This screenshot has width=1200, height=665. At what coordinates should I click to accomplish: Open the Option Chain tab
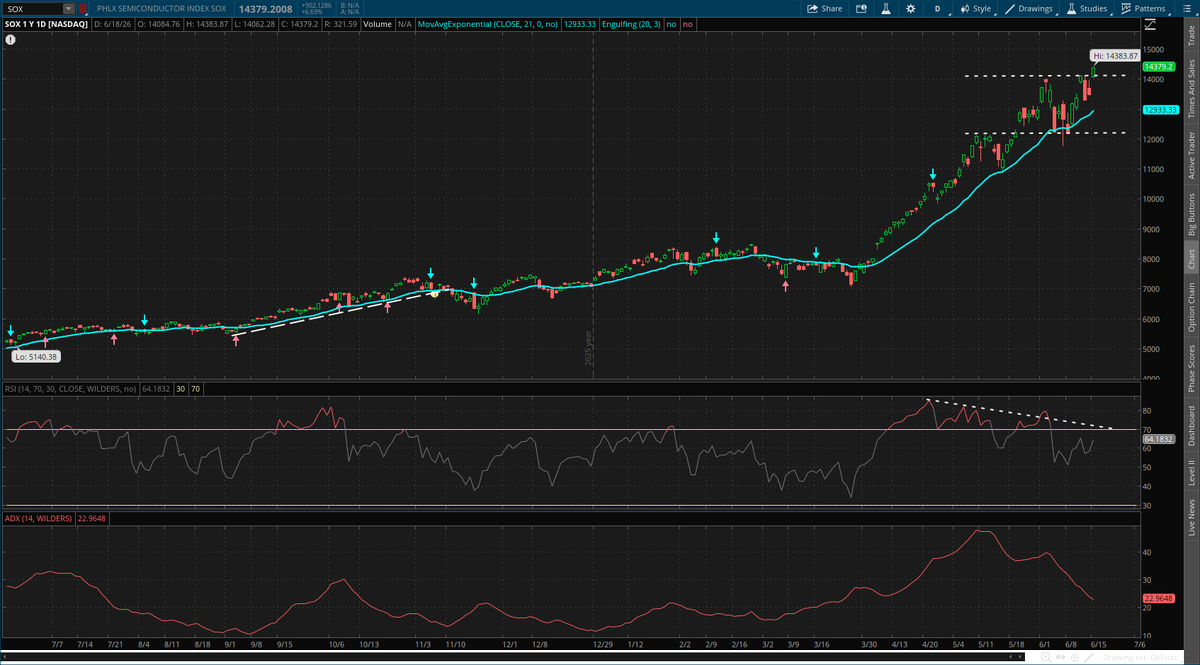[1191, 307]
